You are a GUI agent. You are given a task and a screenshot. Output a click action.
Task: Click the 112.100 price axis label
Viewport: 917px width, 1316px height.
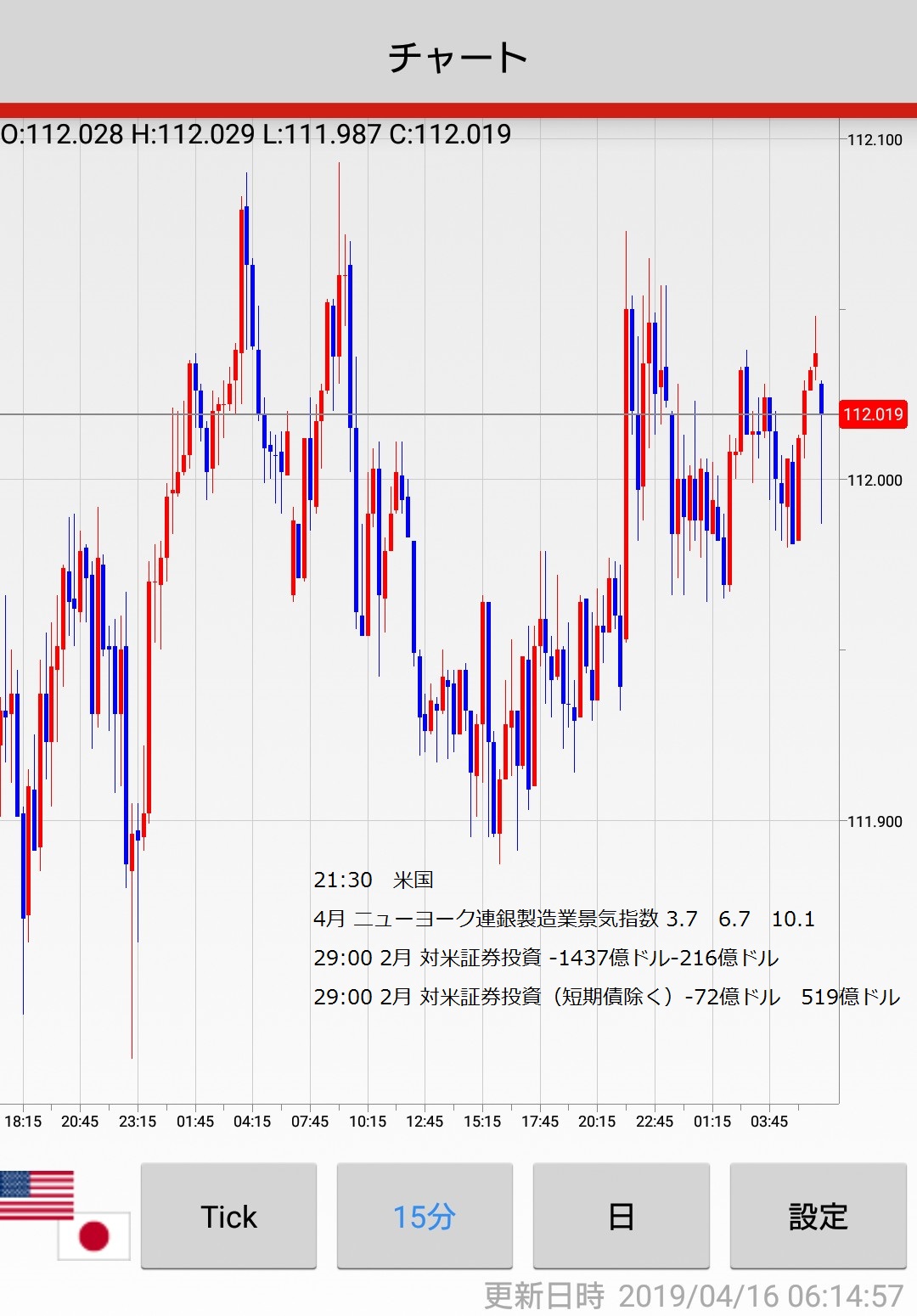click(875, 140)
